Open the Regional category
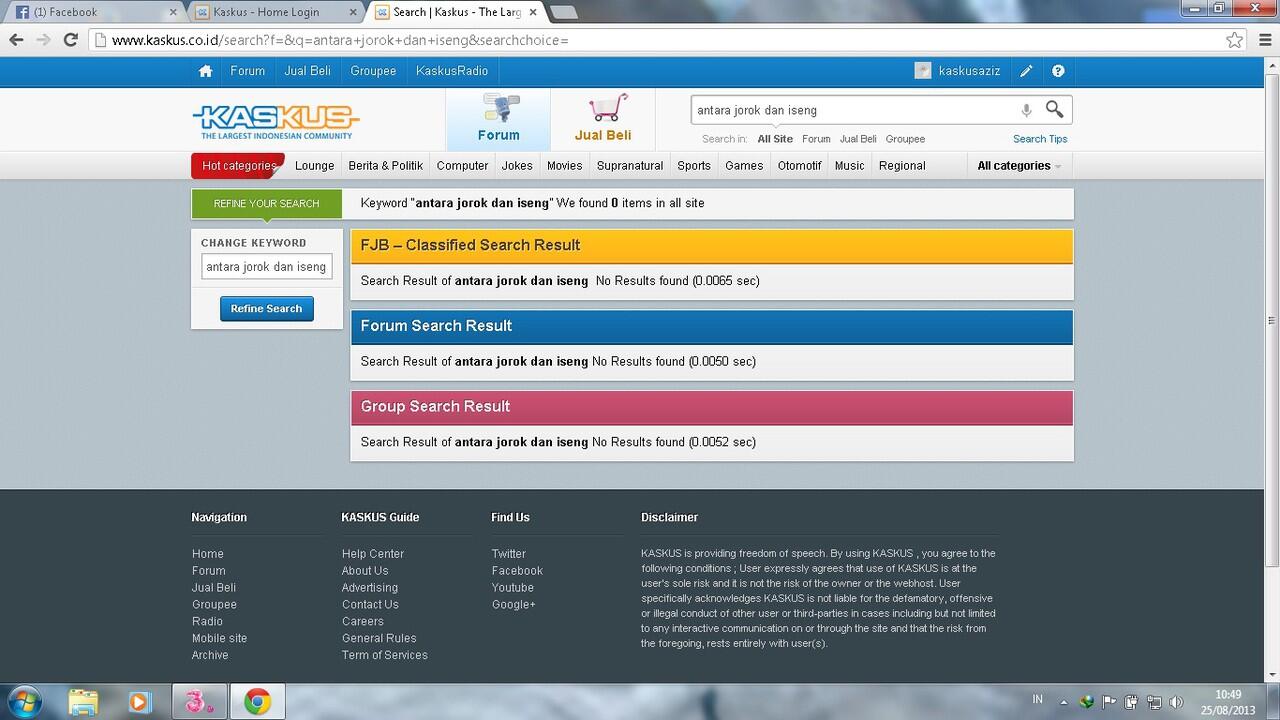Screen dimensions: 1280x720 tap(902, 166)
